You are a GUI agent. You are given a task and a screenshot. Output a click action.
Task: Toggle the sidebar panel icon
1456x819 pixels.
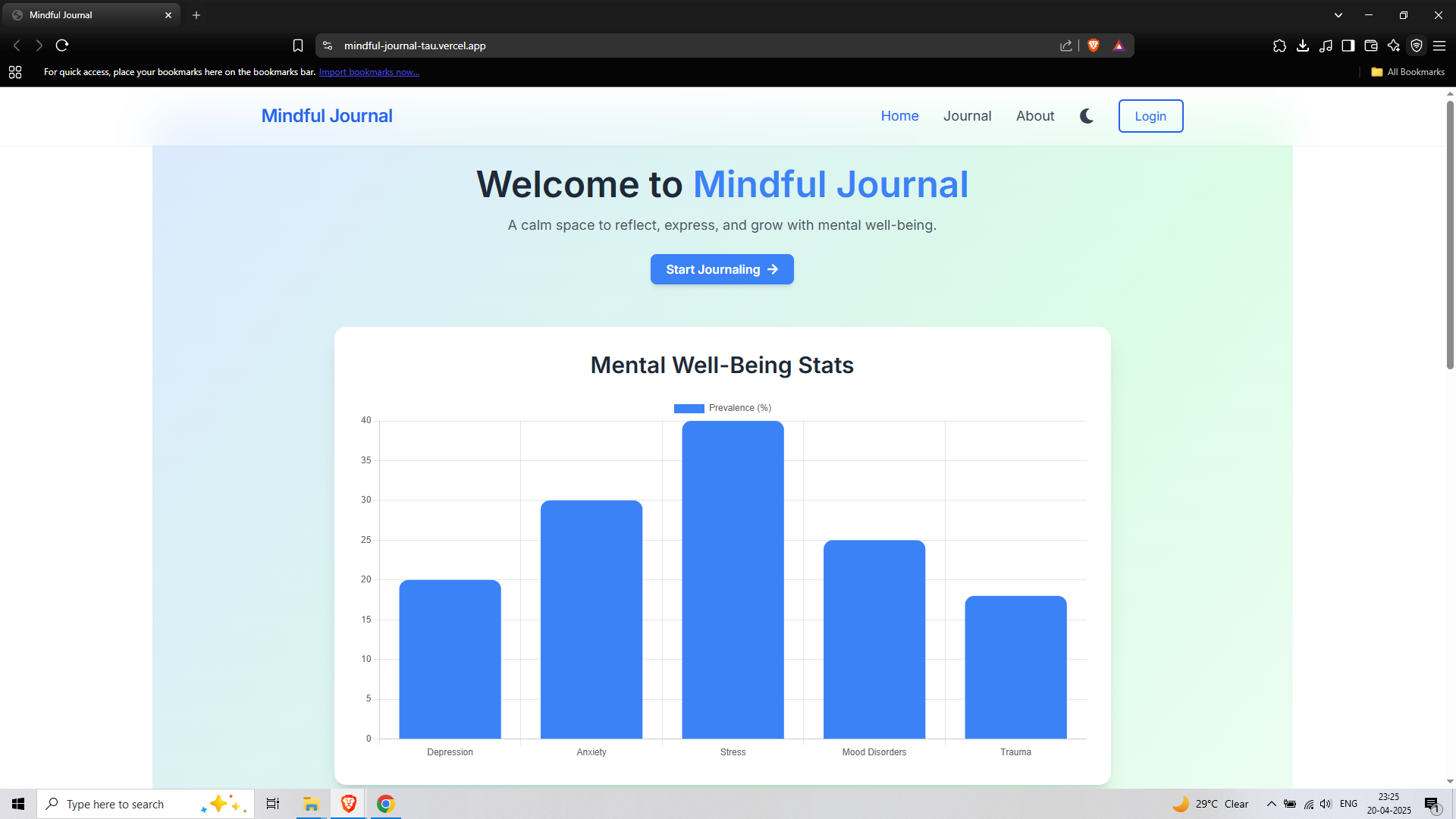click(1348, 45)
